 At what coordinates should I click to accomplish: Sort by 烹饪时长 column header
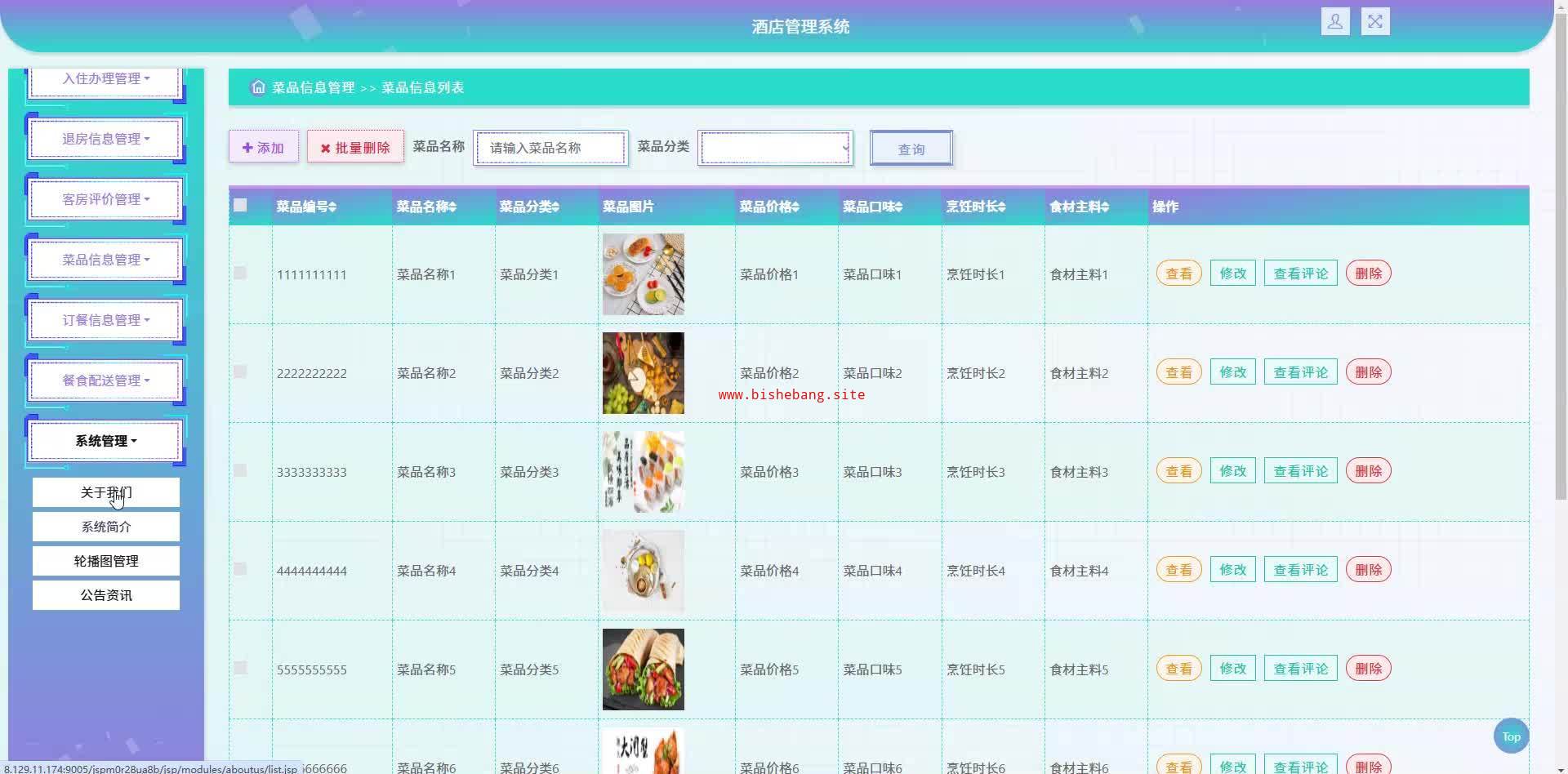pos(976,207)
